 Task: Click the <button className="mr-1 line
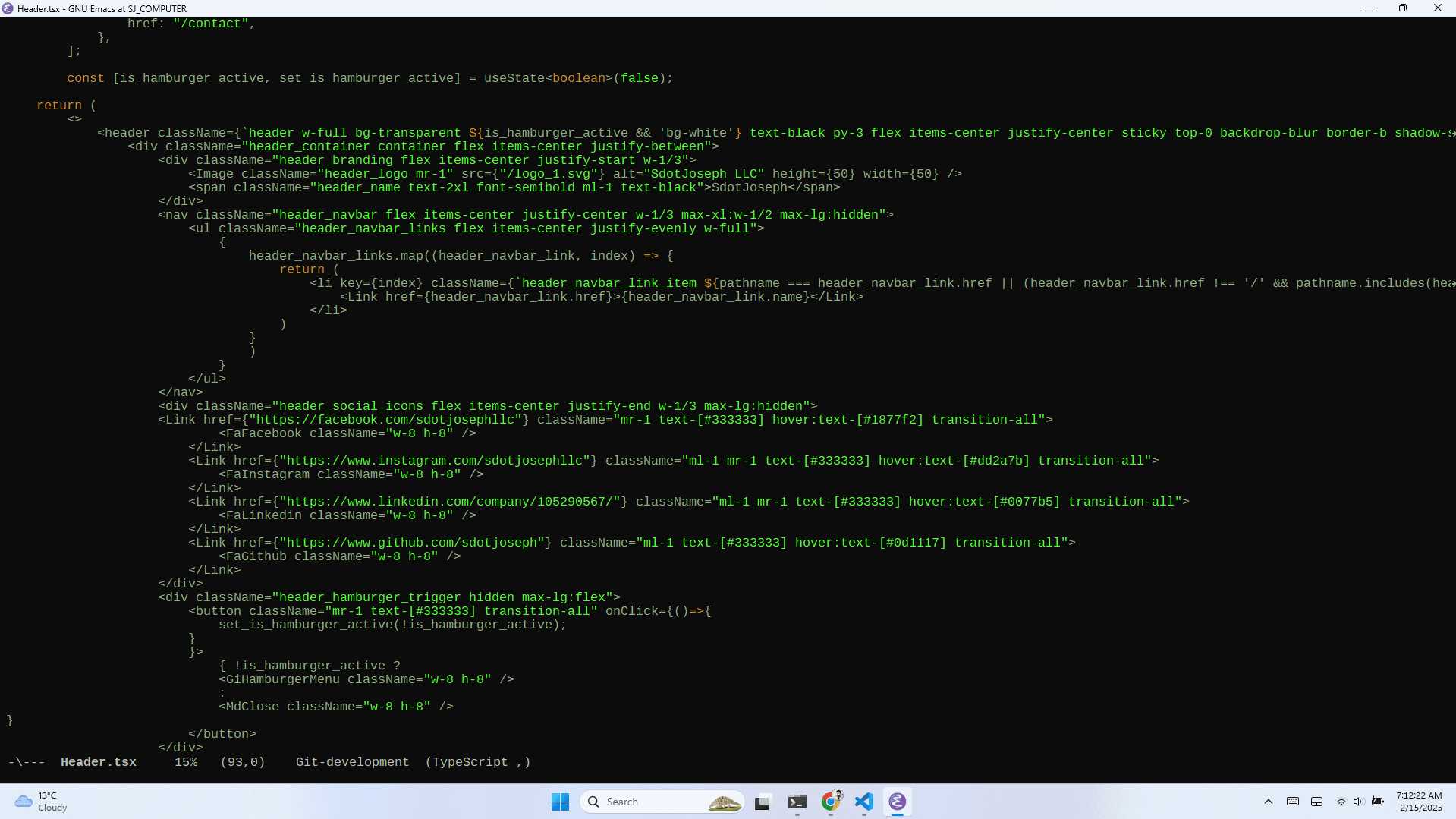450,611
